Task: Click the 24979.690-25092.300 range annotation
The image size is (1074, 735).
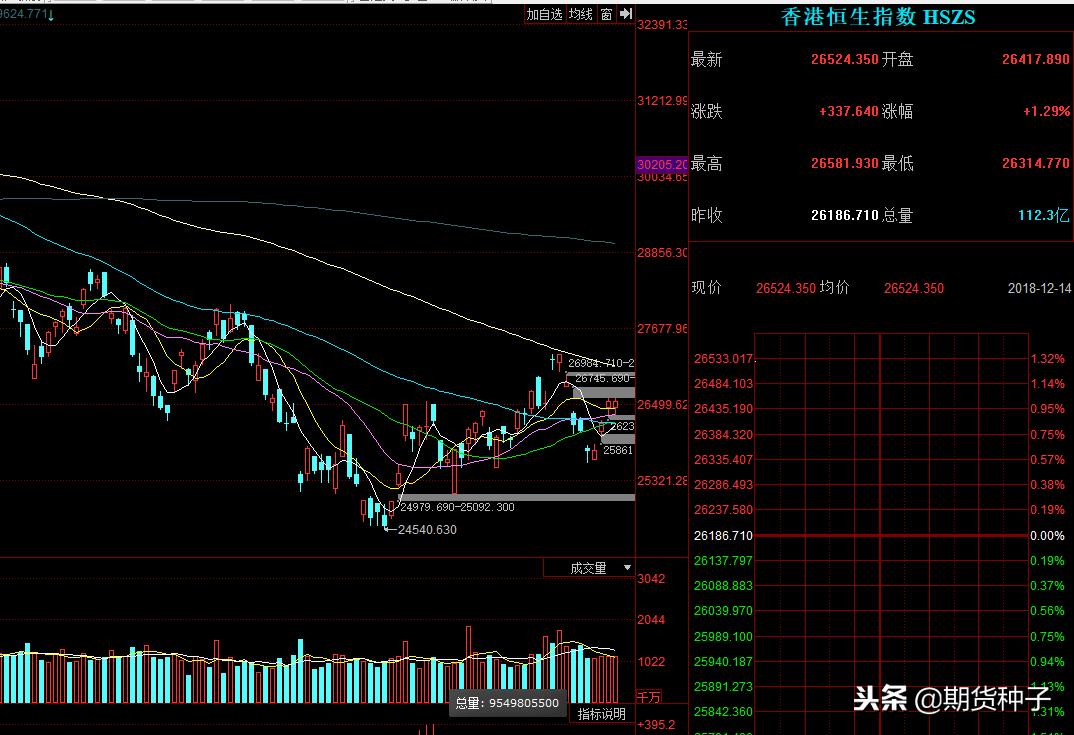Action: pyautogui.click(x=458, y=507)
